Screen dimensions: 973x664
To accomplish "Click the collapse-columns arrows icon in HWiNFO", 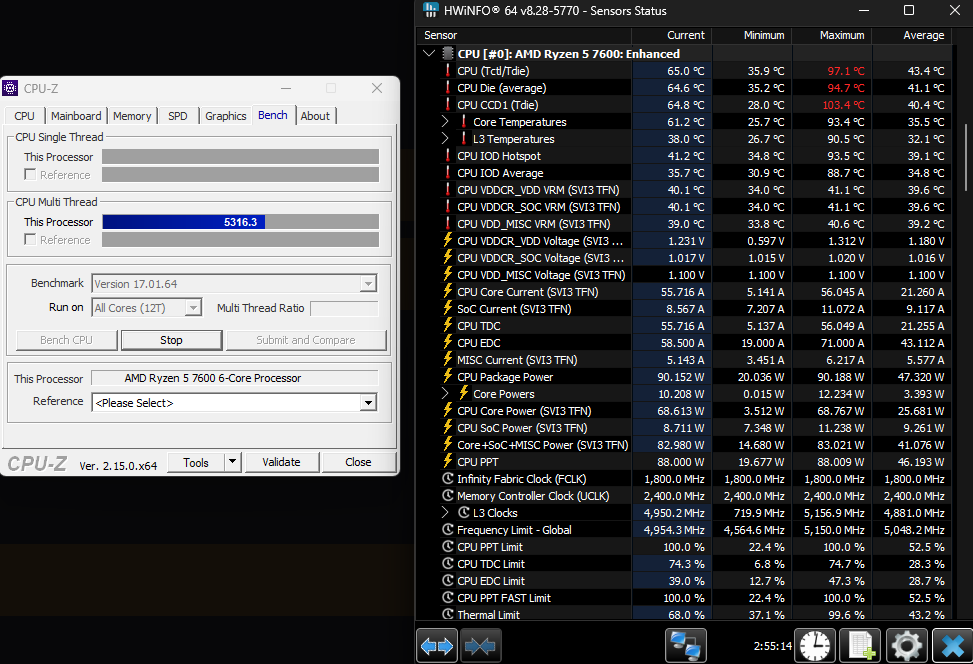I will 481,646.
